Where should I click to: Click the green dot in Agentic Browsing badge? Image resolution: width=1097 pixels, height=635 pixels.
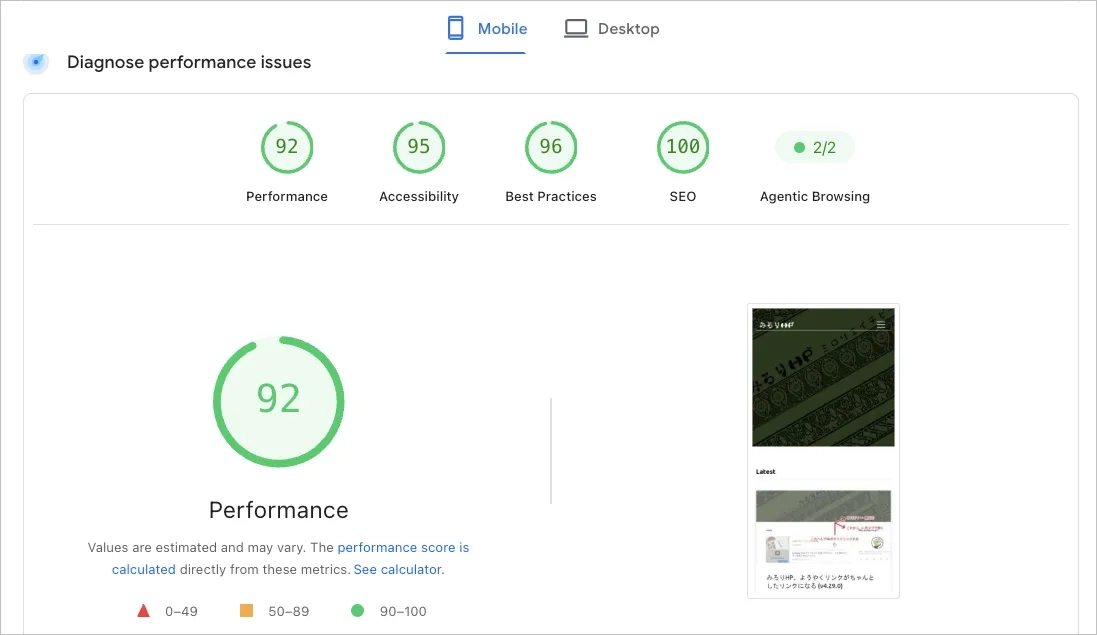(799, 148)
